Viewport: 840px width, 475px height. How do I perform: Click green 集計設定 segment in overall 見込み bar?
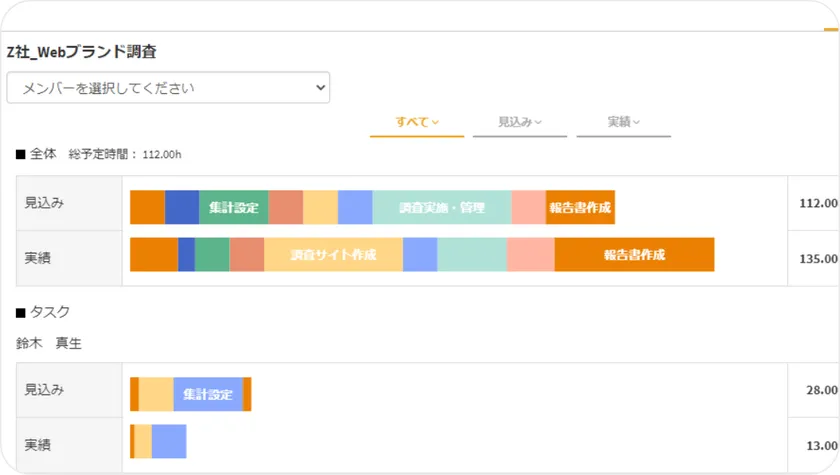click(x=234, y=208)
